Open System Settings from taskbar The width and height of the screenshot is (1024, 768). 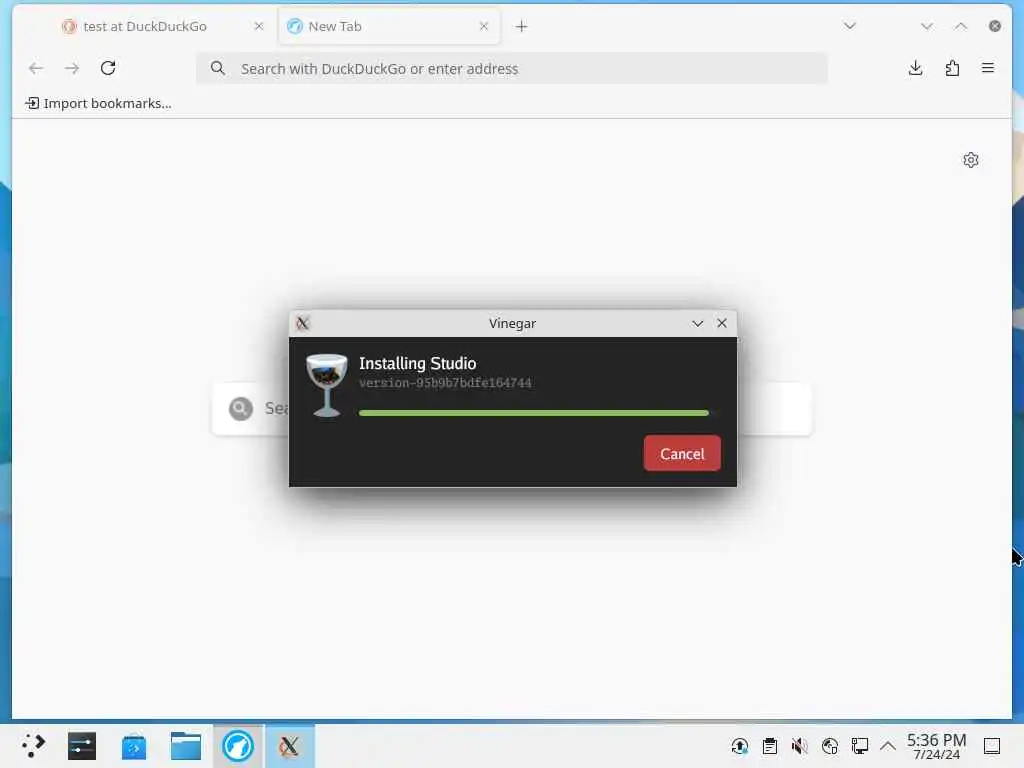[82, 746]
